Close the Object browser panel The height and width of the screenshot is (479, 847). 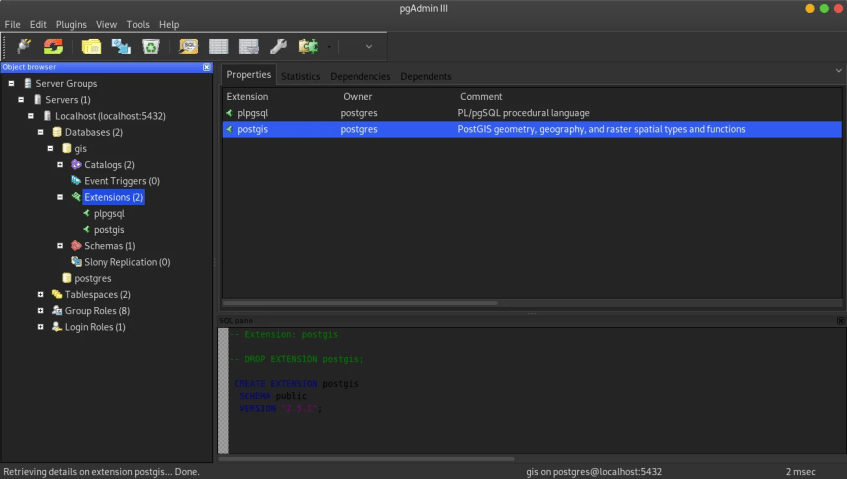[206, 67]
